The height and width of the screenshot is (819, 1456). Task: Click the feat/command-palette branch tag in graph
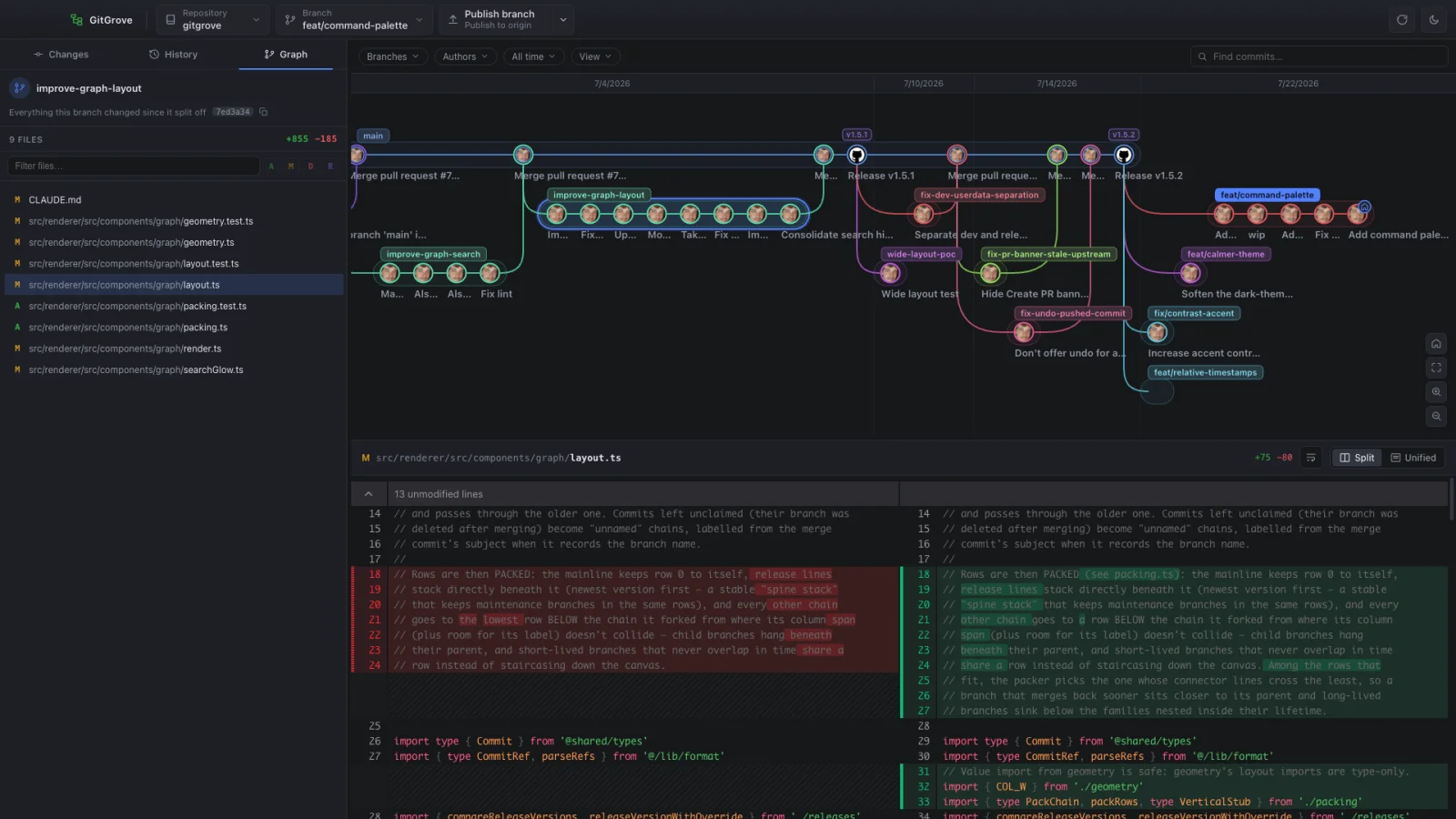pyautogui.click(x=1267, y=195)
